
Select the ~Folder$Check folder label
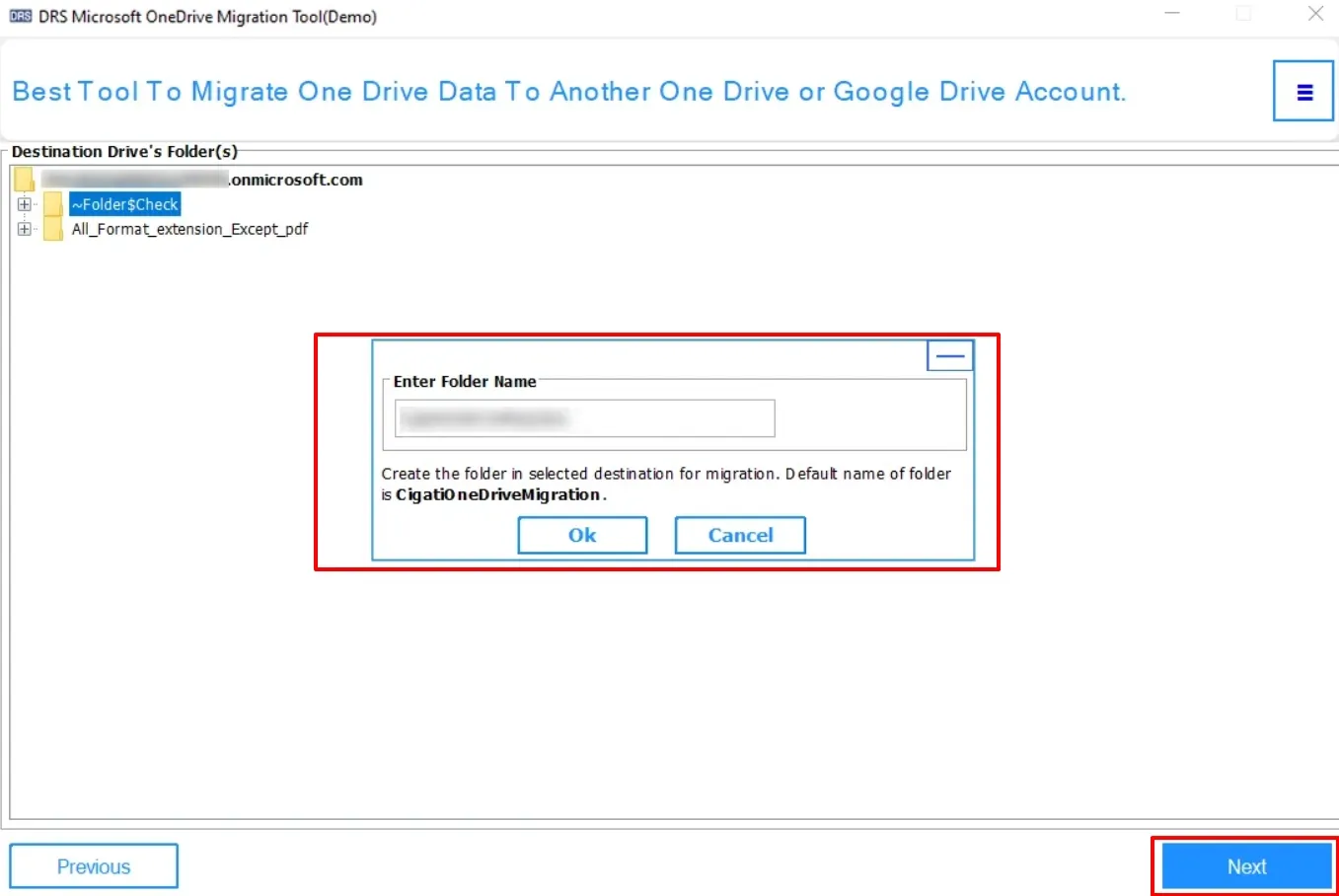pos(125,204)
